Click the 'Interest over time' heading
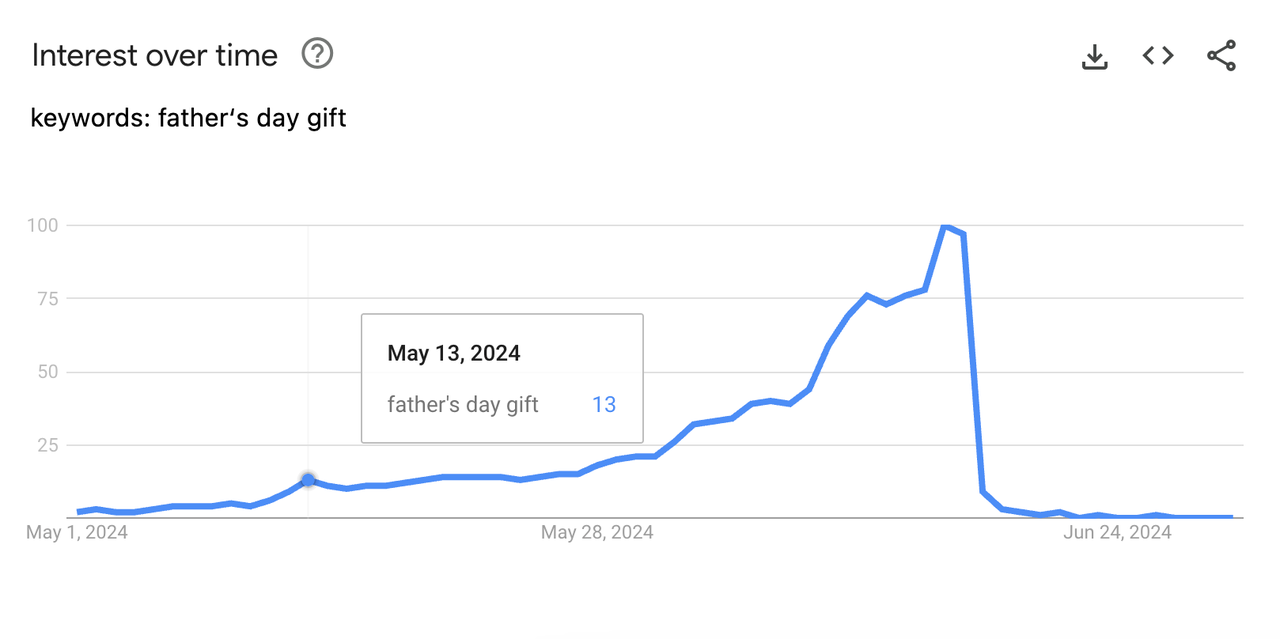The image size is (1280, 639). [154, 55]
